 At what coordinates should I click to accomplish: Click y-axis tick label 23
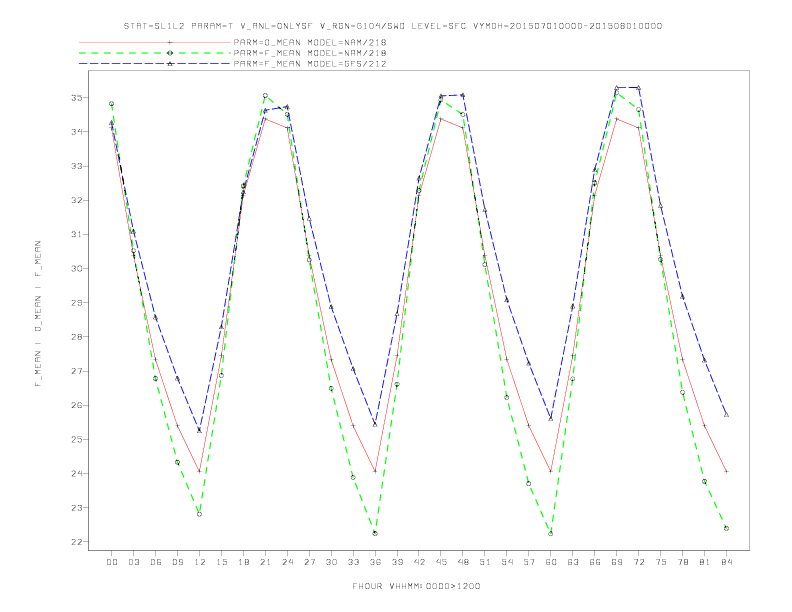pos(77,507)
